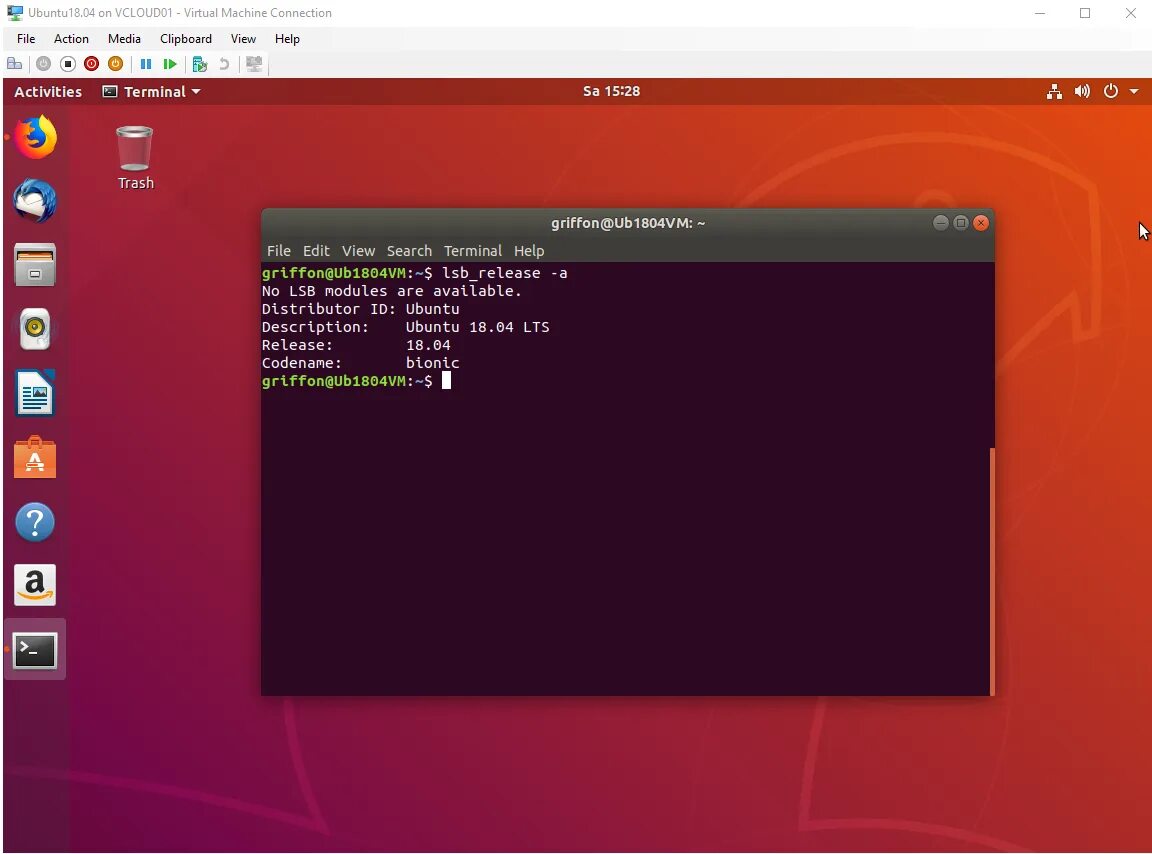The width and height of the screenshot is (1152, 854).
Task: Select the Terminal icon in the dock
Action: [x=35, y=650]
